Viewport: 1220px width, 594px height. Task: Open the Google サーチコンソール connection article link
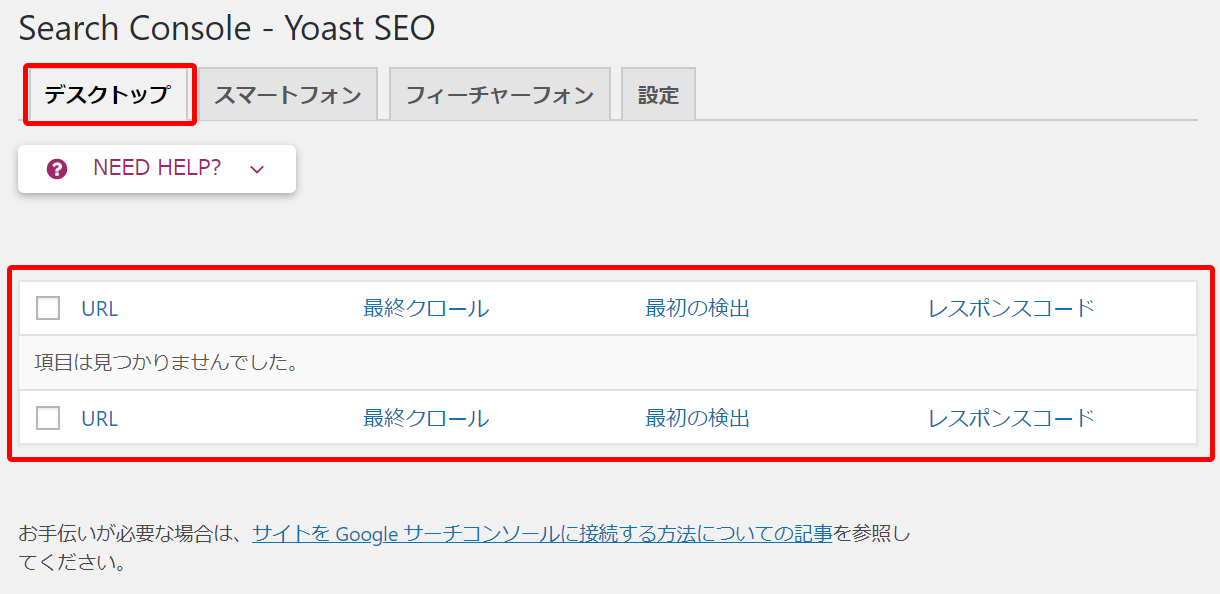coord(542,534)
